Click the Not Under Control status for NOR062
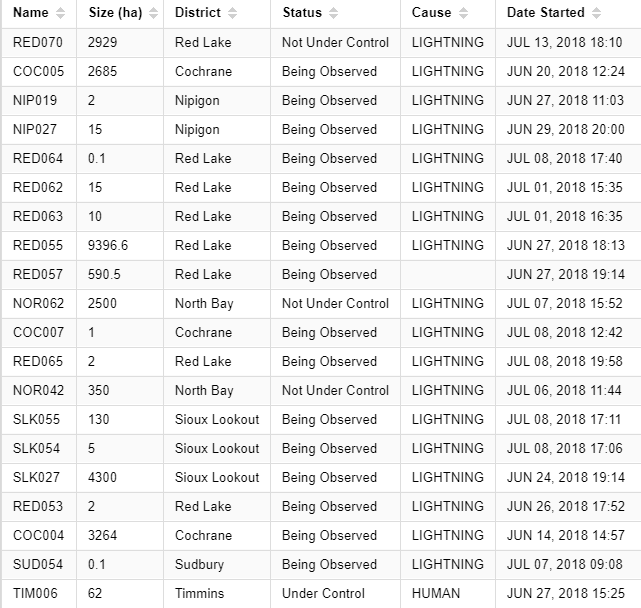 pyautogui.click(x=335, y=303)
